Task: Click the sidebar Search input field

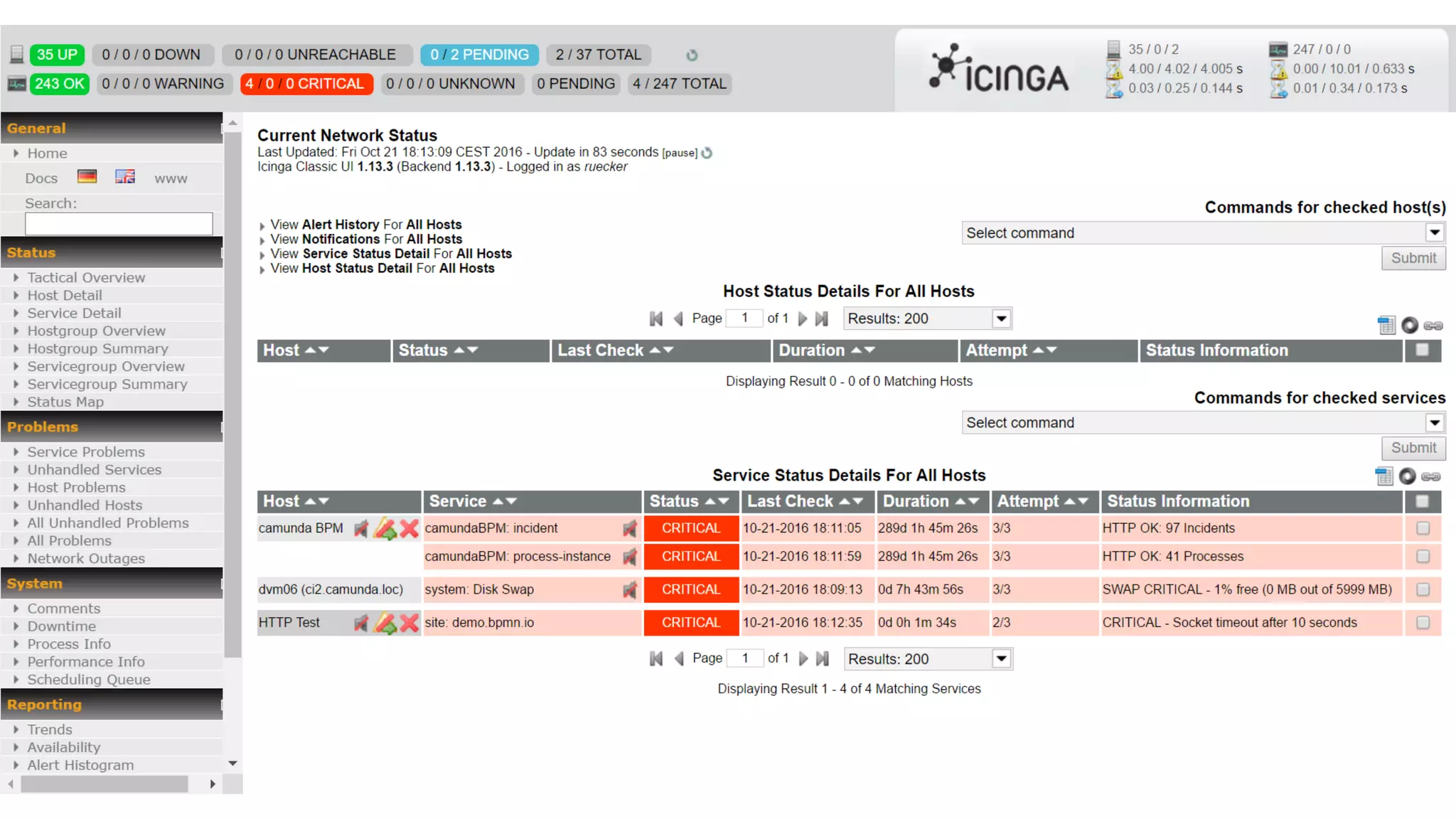Action: [x=119, y=224]
